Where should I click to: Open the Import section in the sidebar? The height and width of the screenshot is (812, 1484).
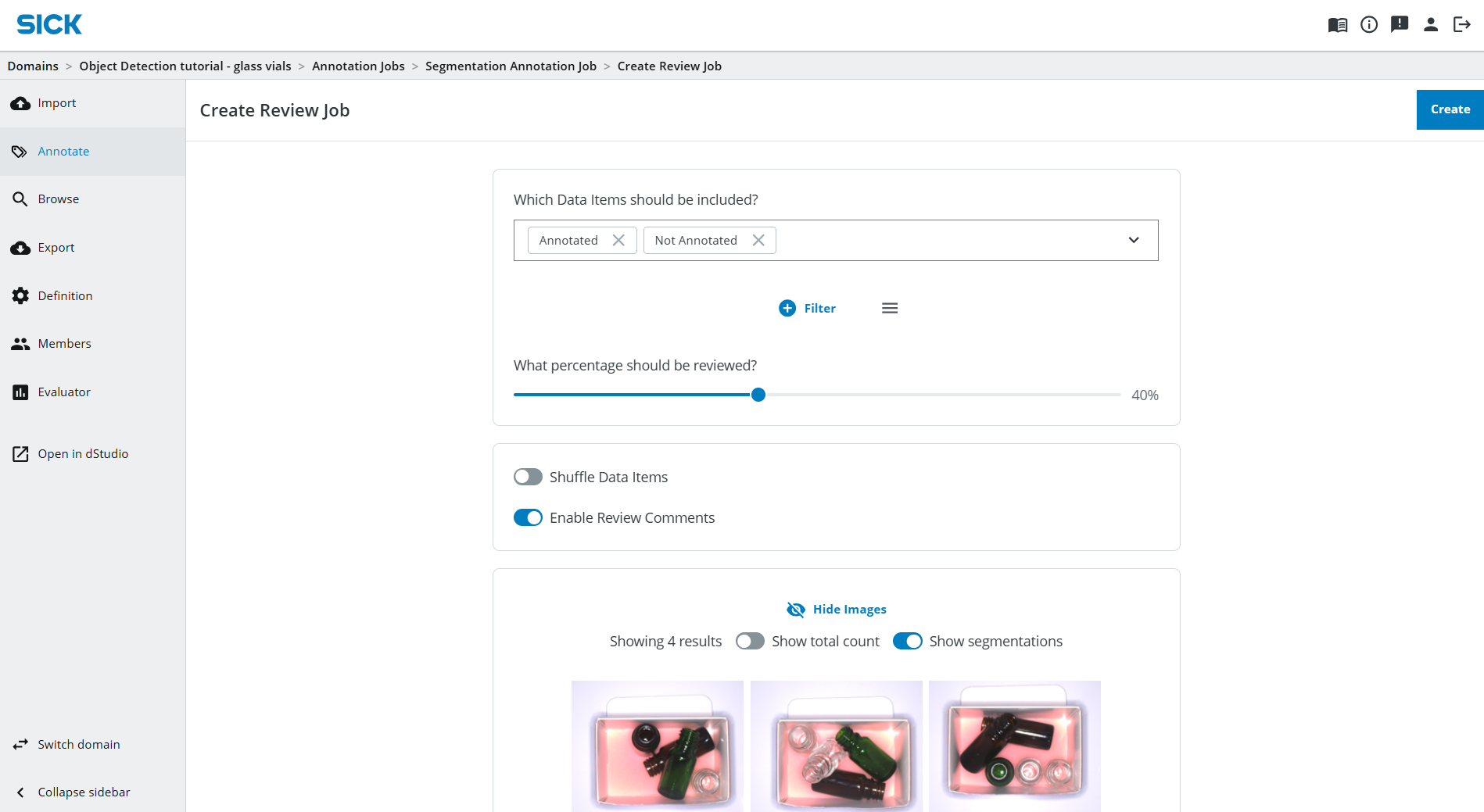56,102
